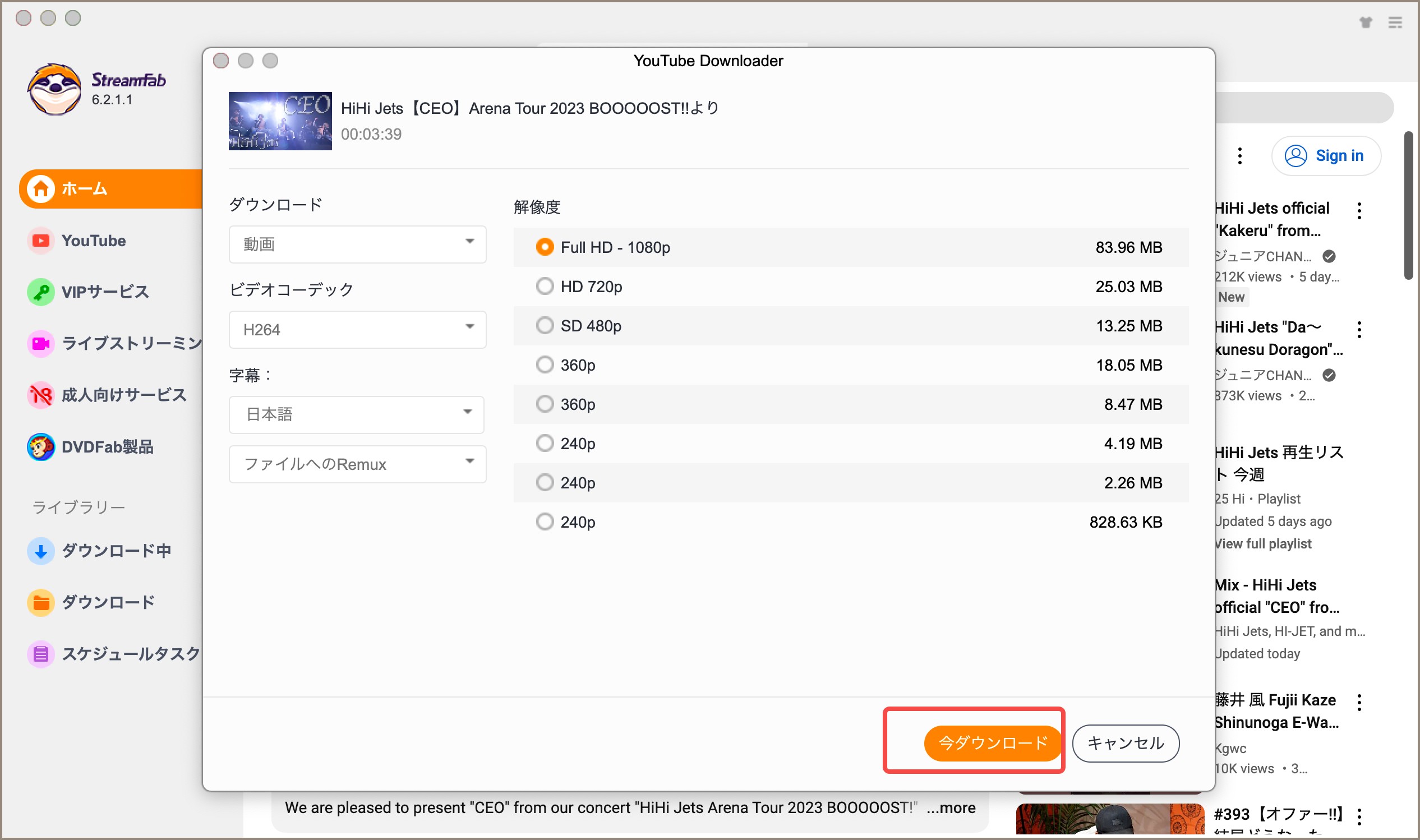Click the #393 video thumbnail
The width and height of the screenshot is (1420, 840).
click(x=1110, y=819)
